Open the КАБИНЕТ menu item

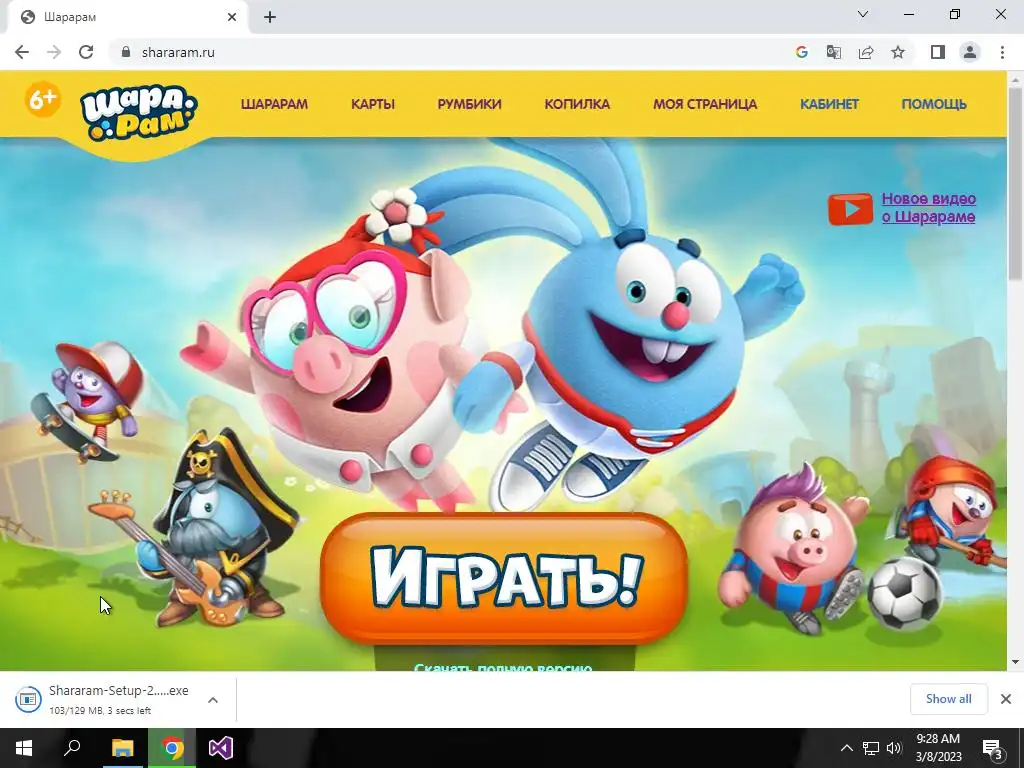point(829,104)
